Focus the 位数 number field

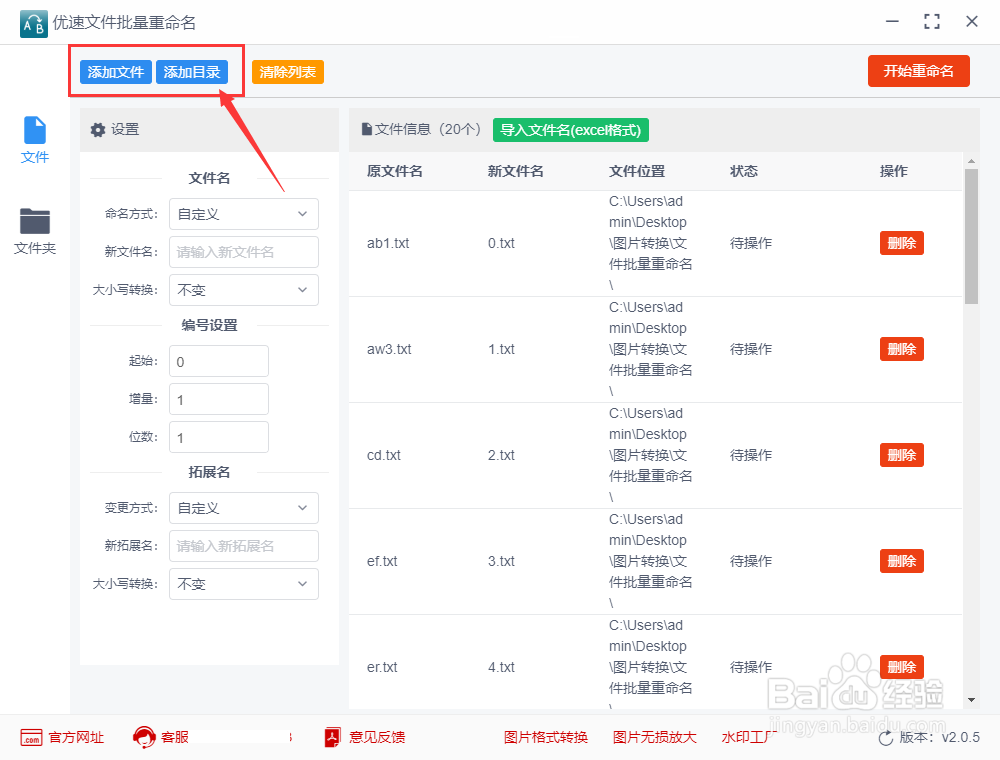pos(219,437)
